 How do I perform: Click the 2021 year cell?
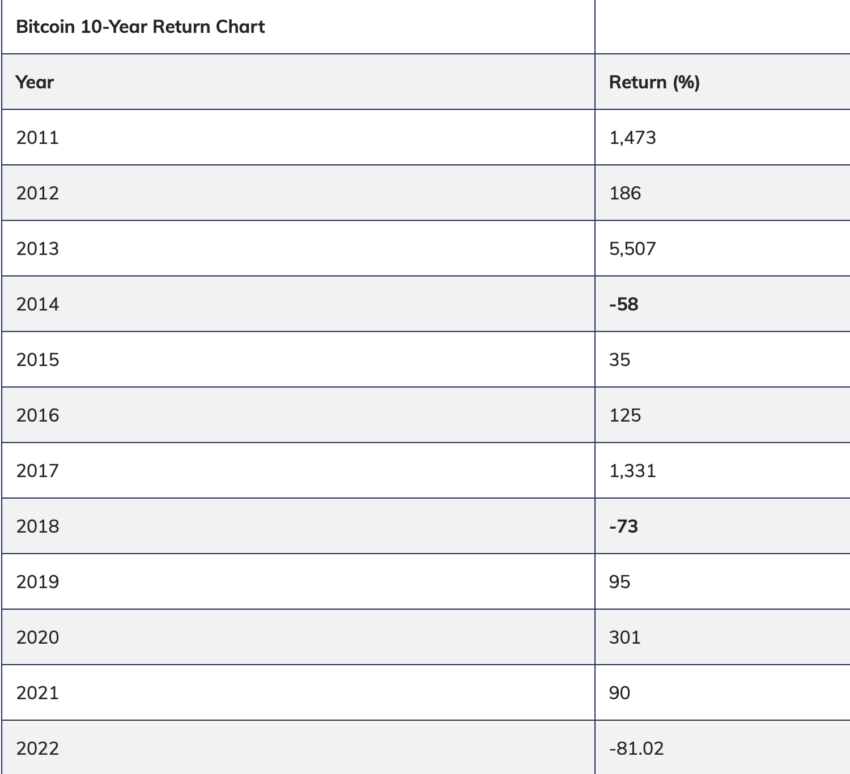37,693
